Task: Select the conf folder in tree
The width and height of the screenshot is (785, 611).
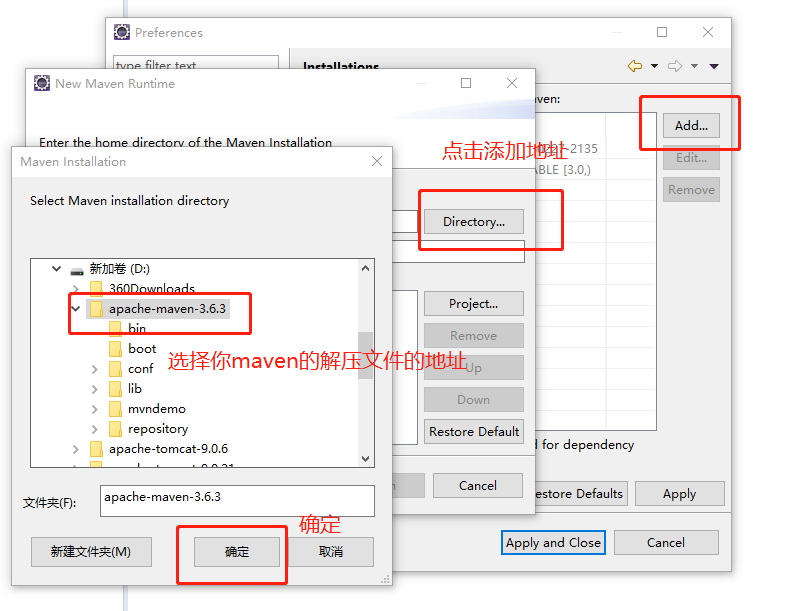Action: click(x=141, y=369)
